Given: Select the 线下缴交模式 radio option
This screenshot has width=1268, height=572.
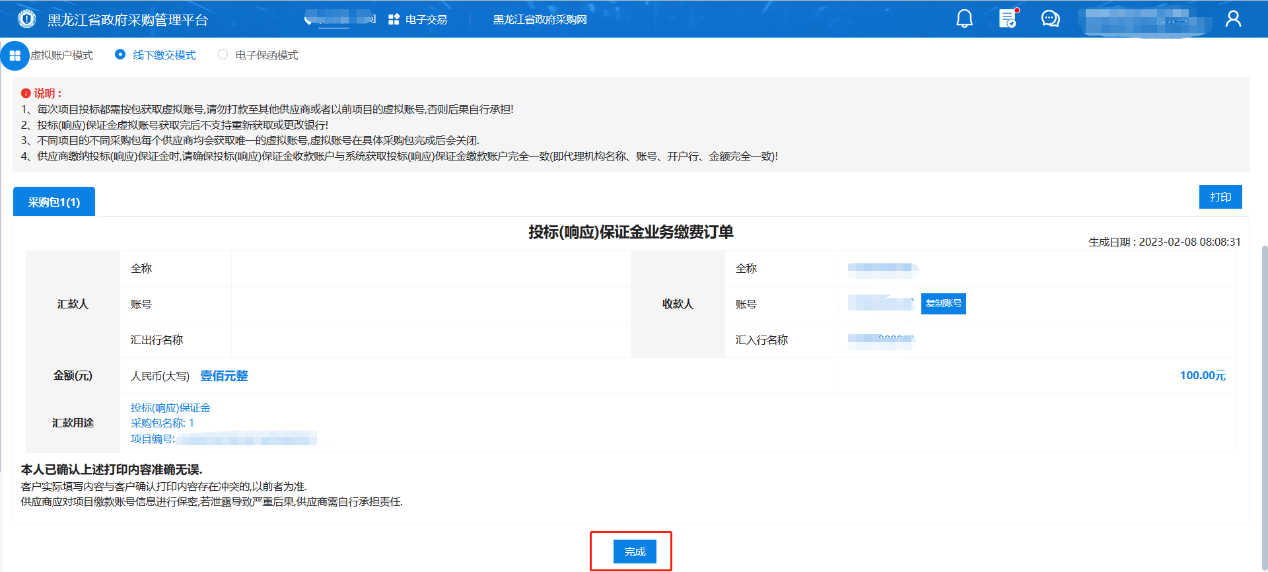Looking at the screenshot, I should [120, 55].
